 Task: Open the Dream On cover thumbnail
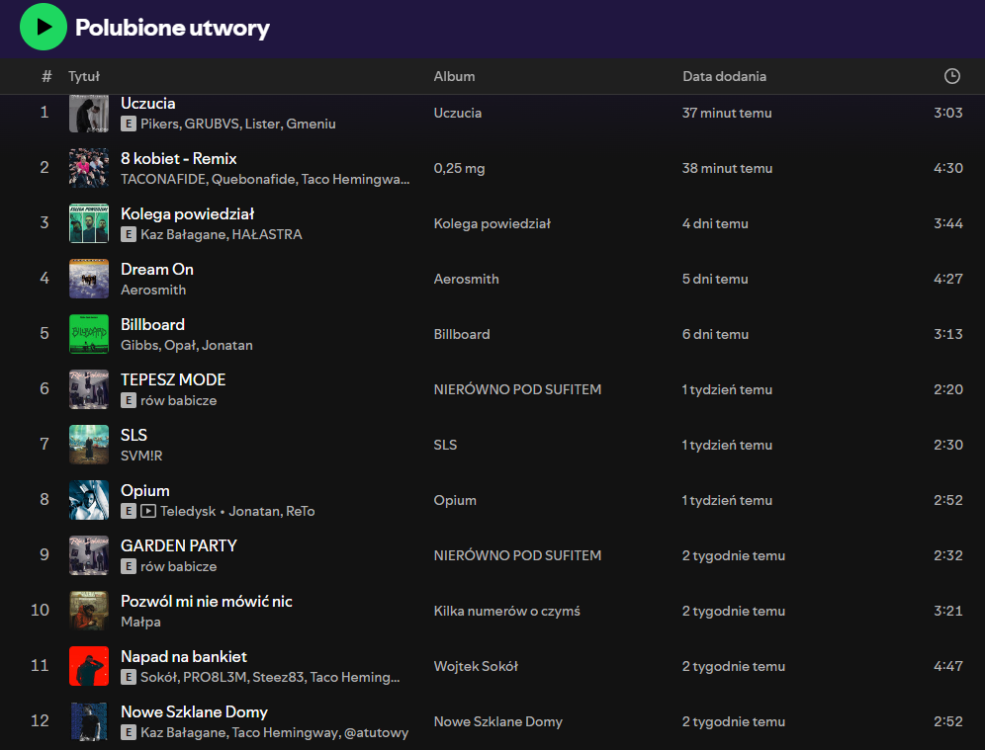click(89, 278)
